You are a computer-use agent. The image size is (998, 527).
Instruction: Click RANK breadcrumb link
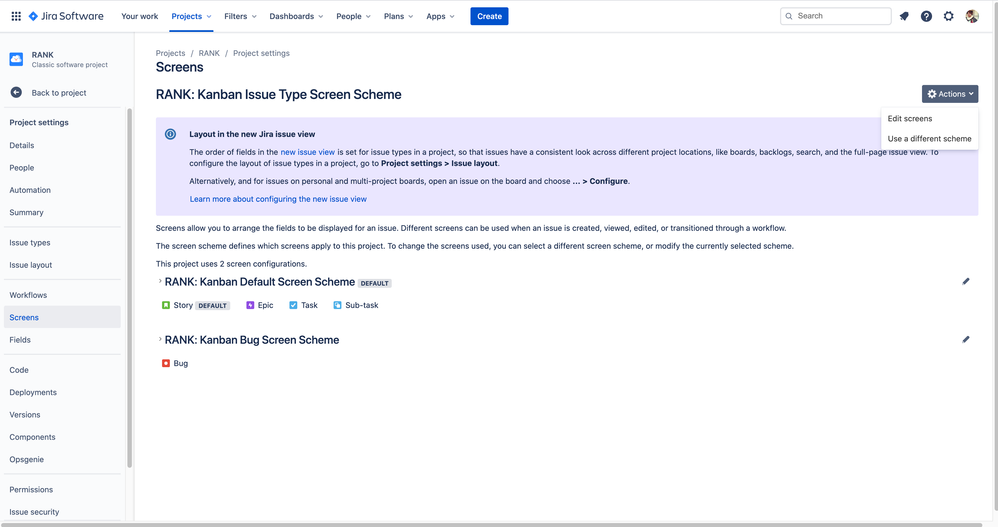tap(209, 53)
